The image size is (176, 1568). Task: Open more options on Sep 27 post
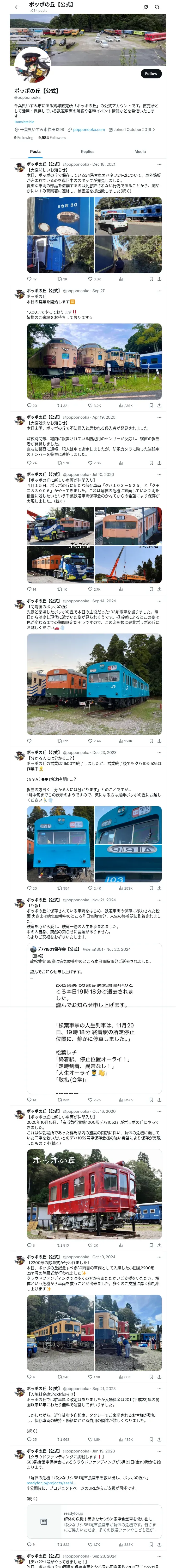click(159, 291)
